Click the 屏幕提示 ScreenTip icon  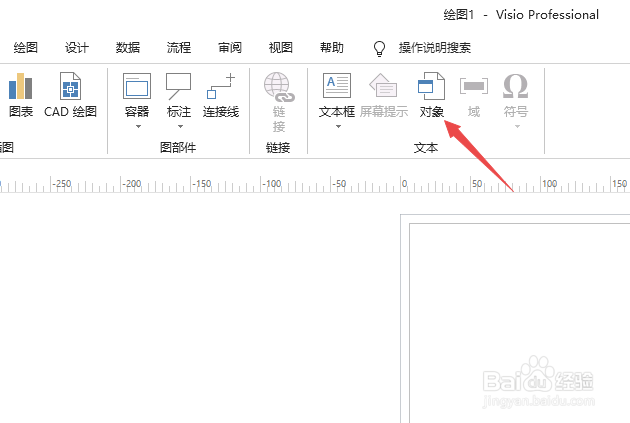tap(383, 86)
